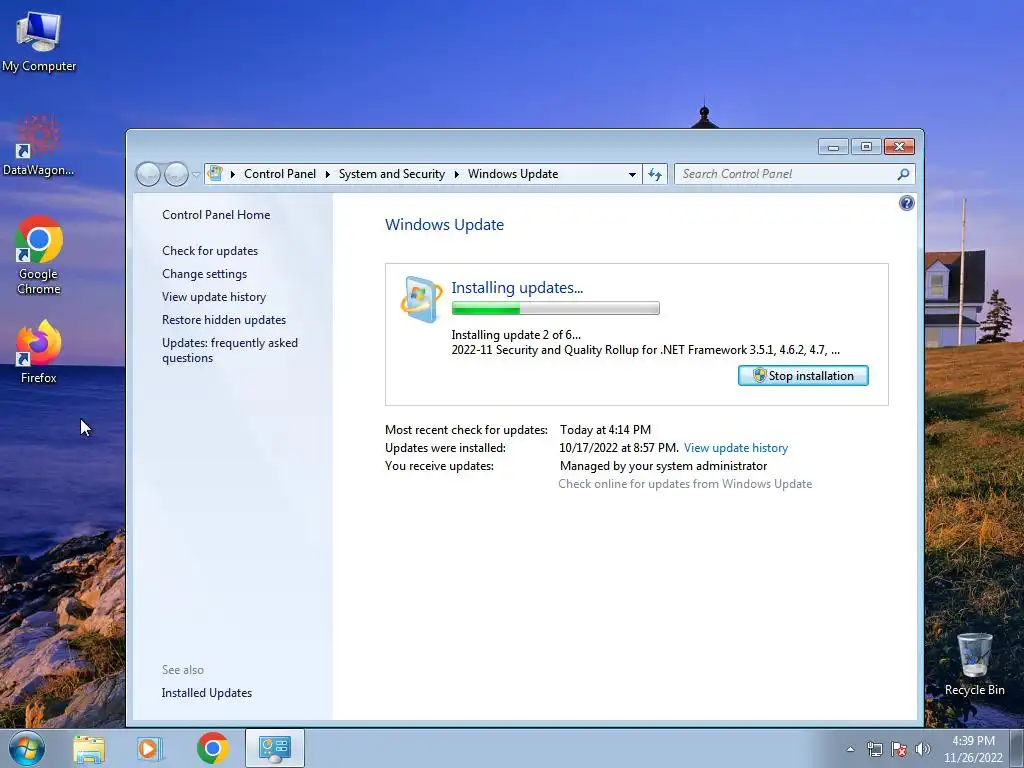
Task: Open My Computer desktop icon
Action: pyautogui.click(x=39, y=42)
